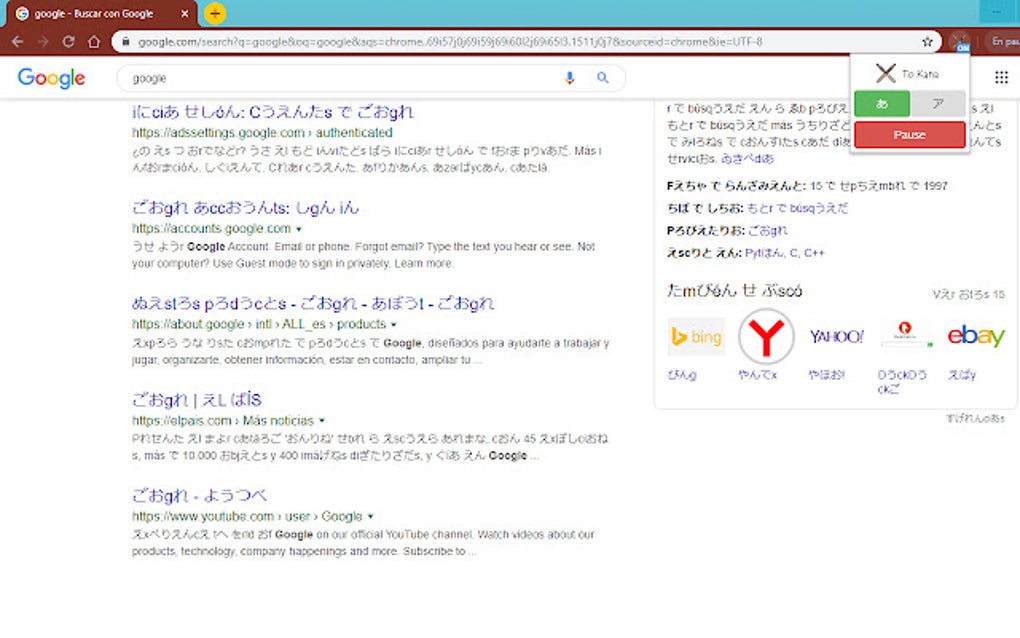The width and height of the screenshot is (1020, 638).
Task: Click the 'V. 15' view more link
Action: click(x=969, y=295)
